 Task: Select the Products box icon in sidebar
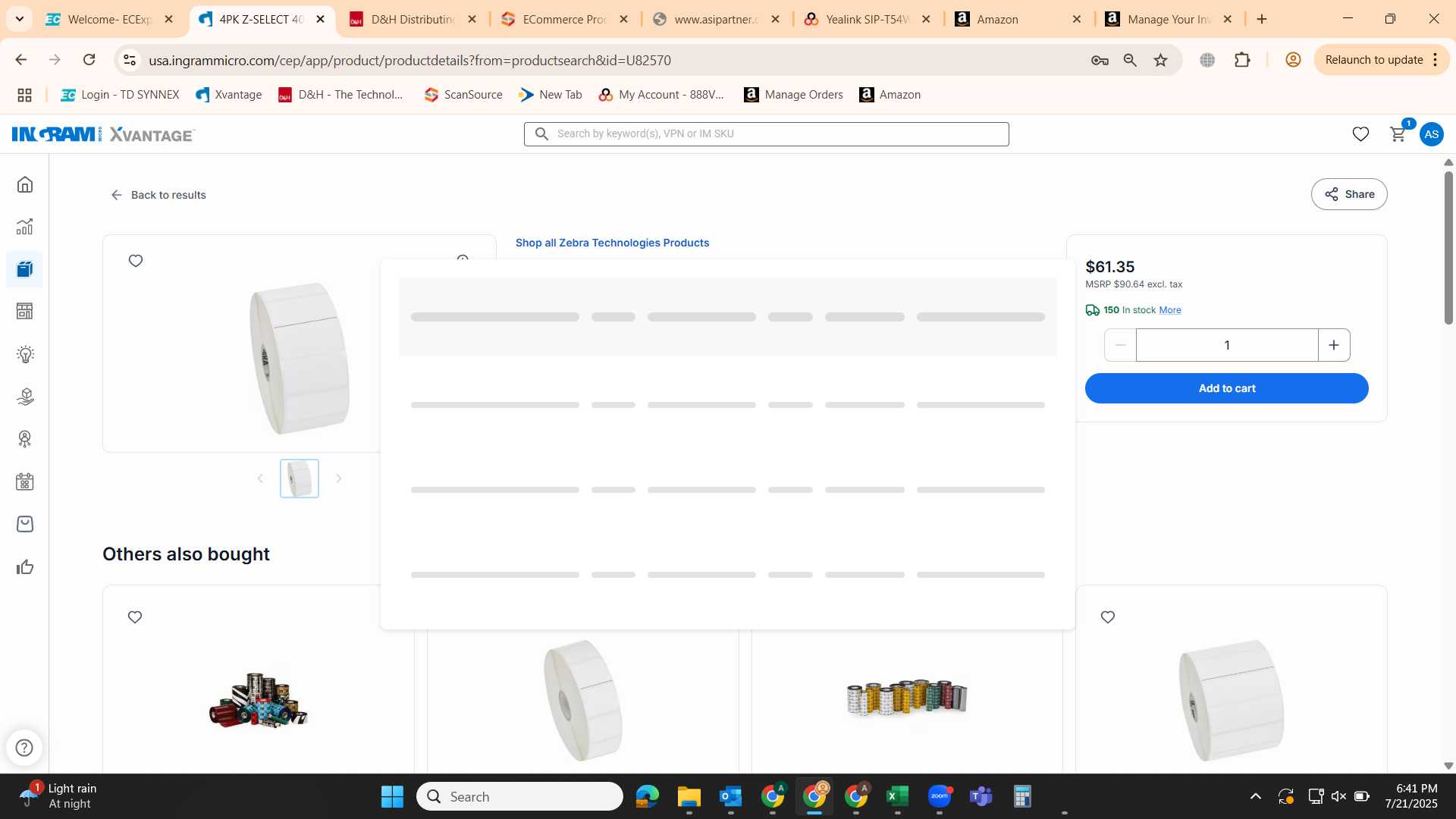[x=25, y=269]
